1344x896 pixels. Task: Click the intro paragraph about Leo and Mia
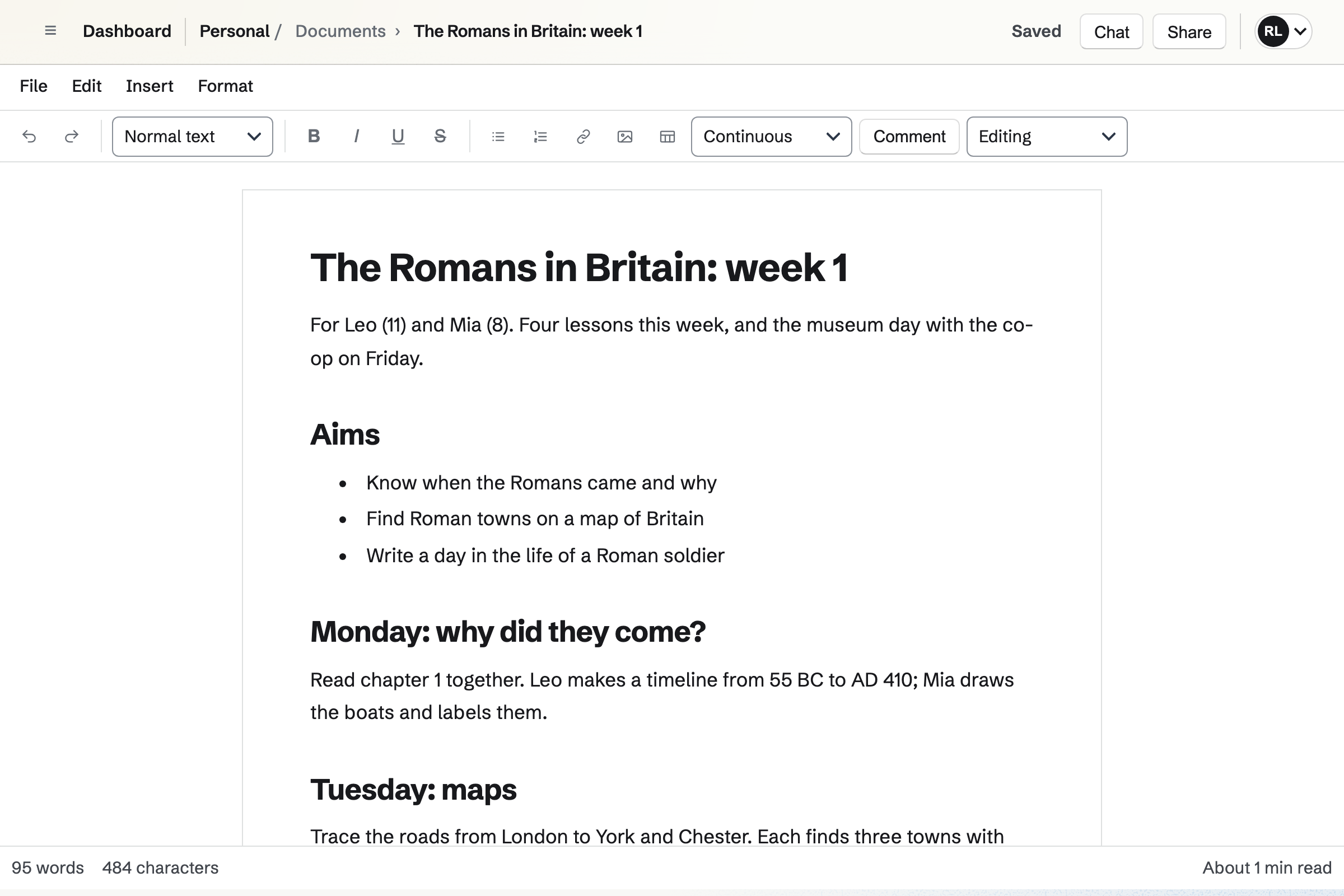[671, 341]
